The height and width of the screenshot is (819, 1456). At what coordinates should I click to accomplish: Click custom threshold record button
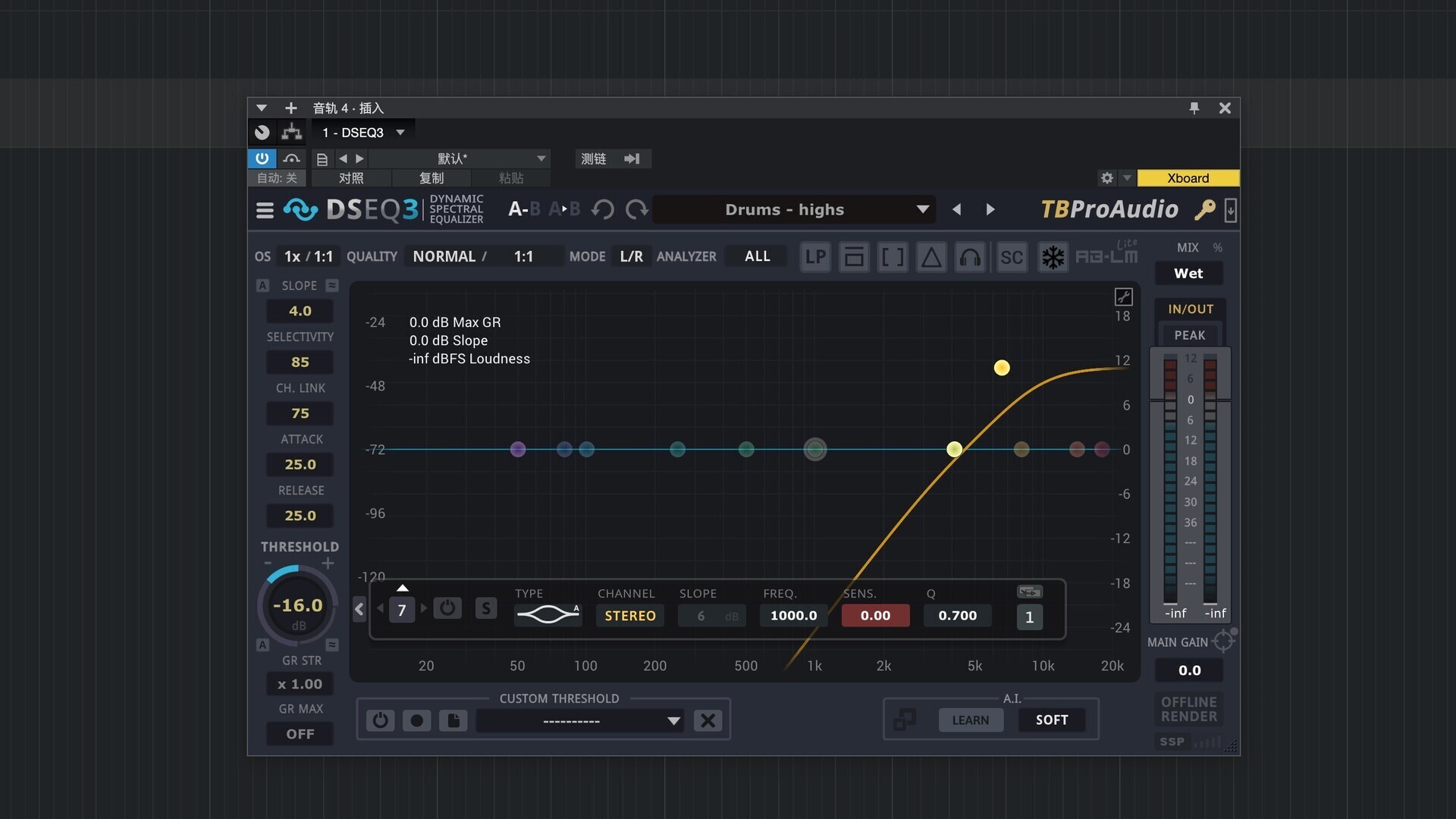click(x=416, y=720)
